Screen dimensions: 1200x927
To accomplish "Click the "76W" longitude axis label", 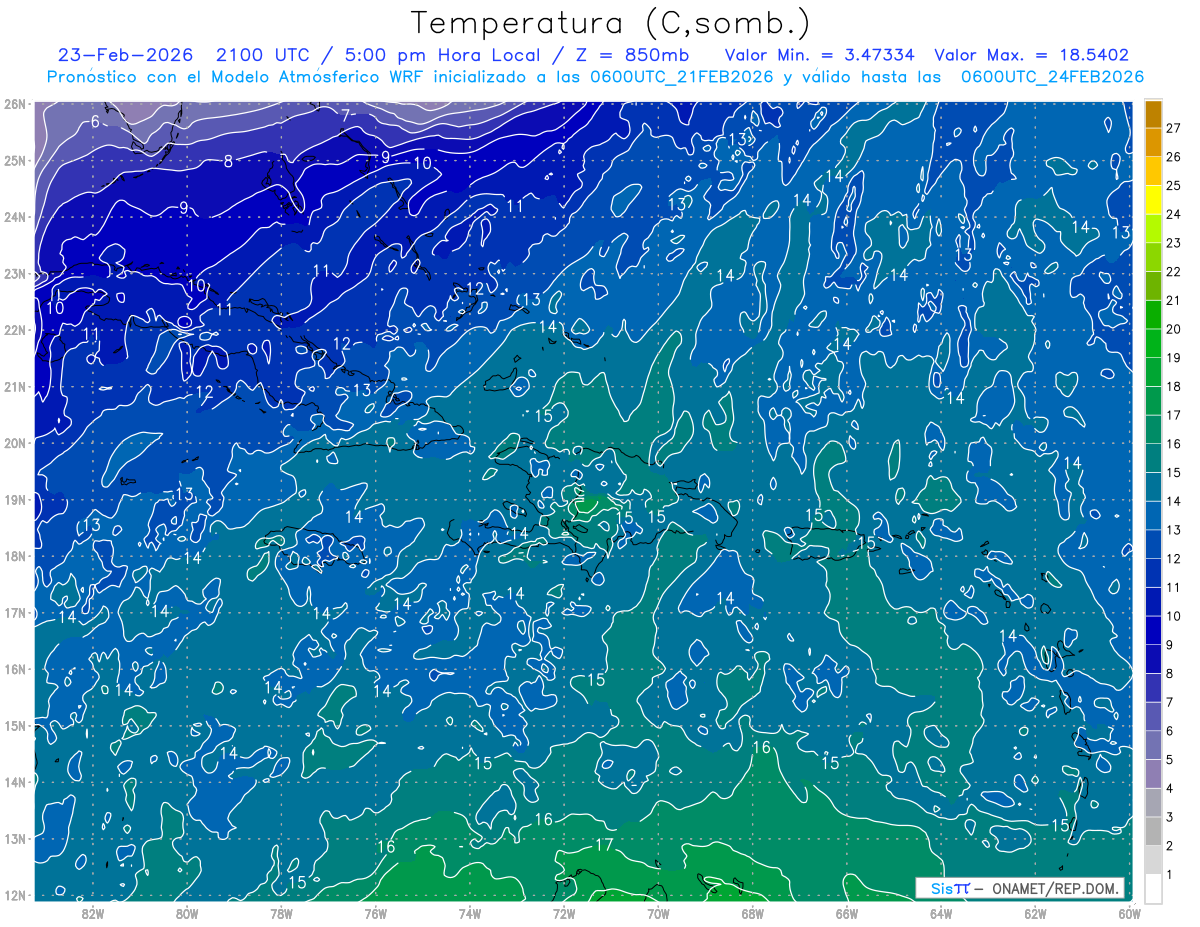I will point(375,913).
